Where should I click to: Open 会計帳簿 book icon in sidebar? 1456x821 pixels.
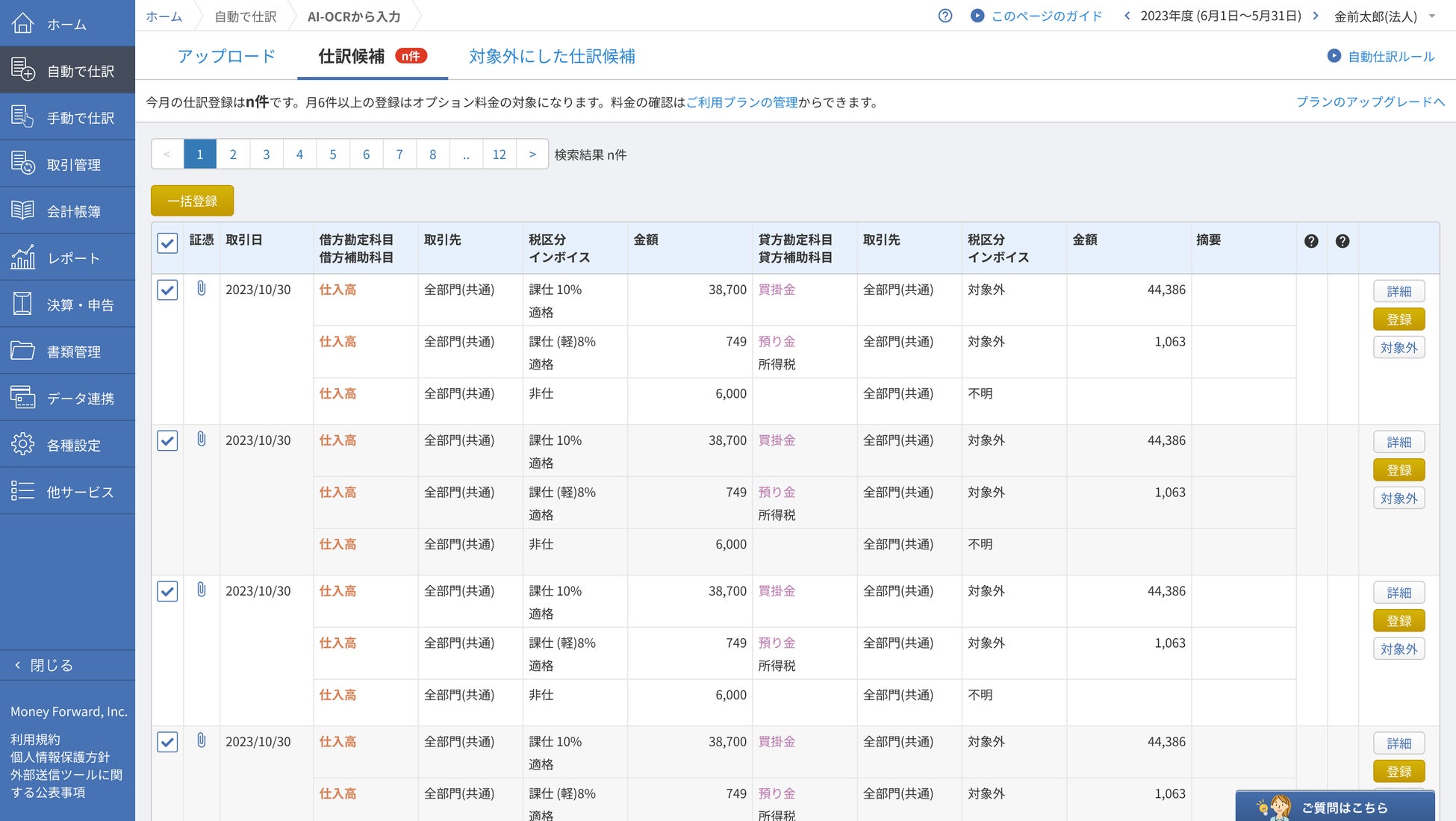[x=23, y=210]
